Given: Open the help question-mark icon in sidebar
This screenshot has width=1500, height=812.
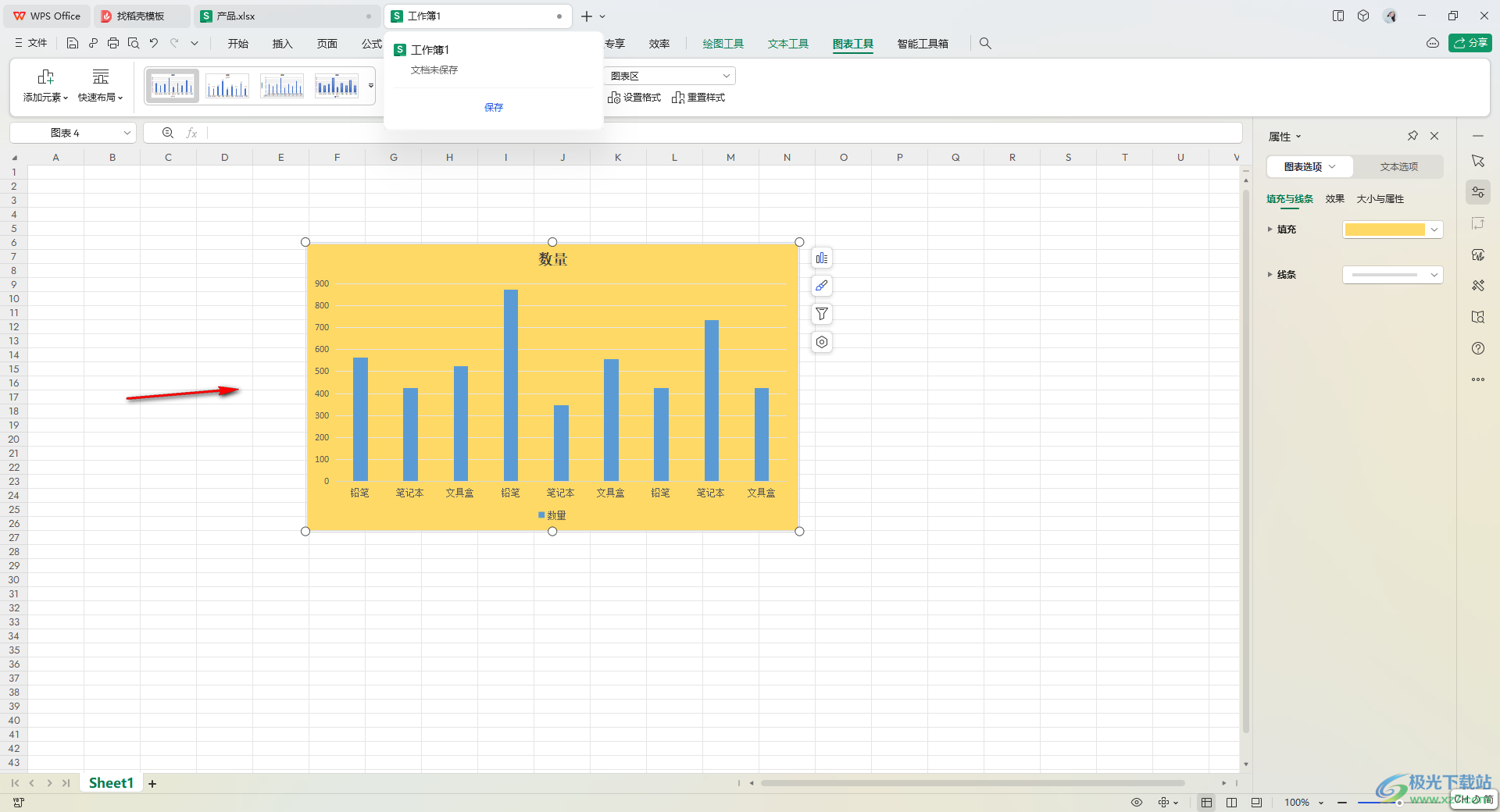Looking at the screenshot, I should tap(1478, 348).
